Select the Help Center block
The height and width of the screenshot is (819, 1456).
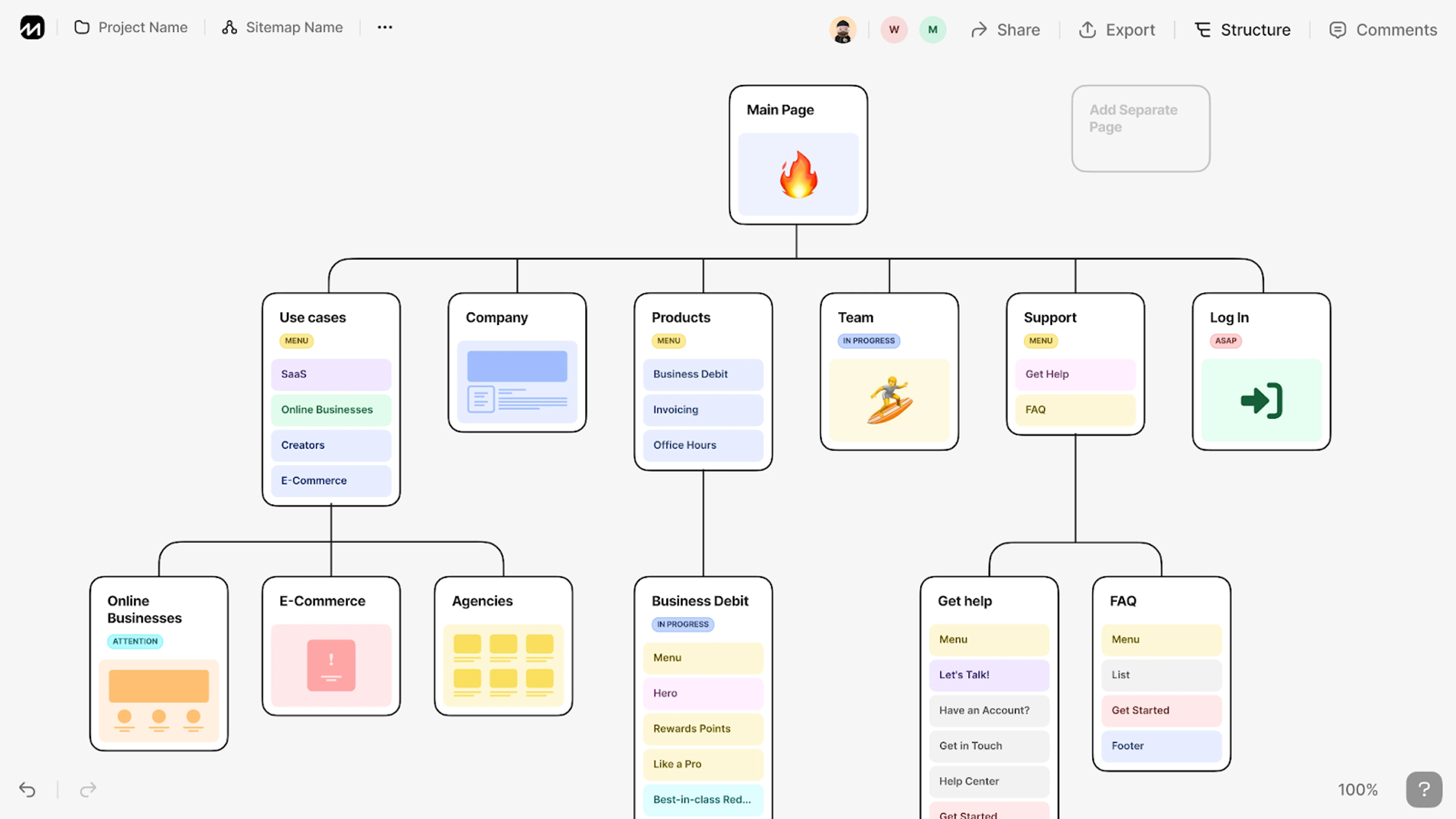[989, 782]
